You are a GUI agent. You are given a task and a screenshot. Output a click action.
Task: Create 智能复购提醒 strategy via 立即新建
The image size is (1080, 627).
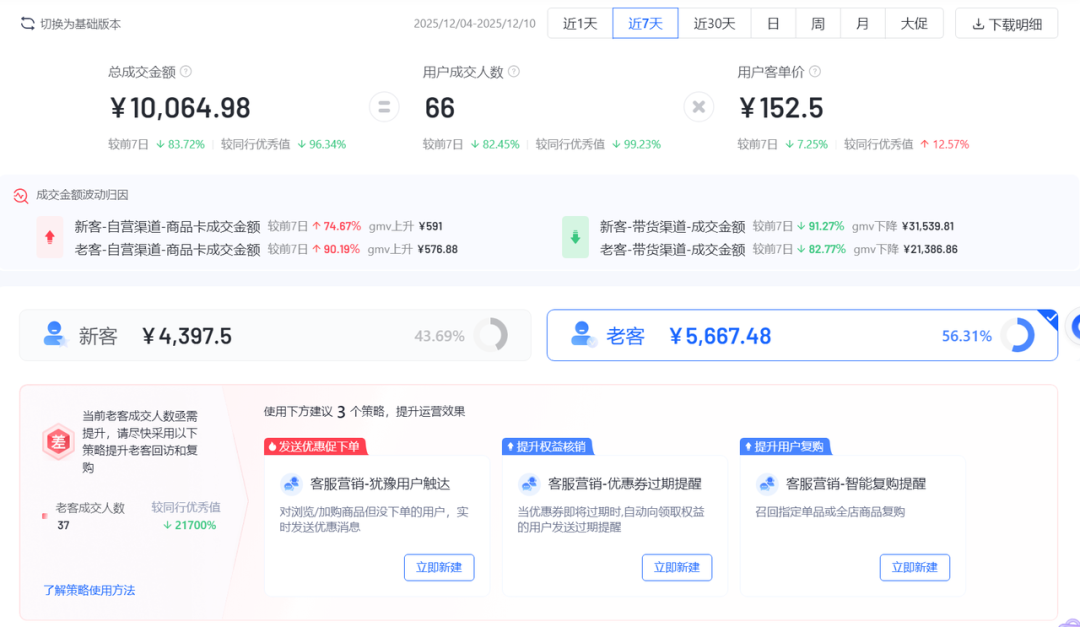point(914,567)
